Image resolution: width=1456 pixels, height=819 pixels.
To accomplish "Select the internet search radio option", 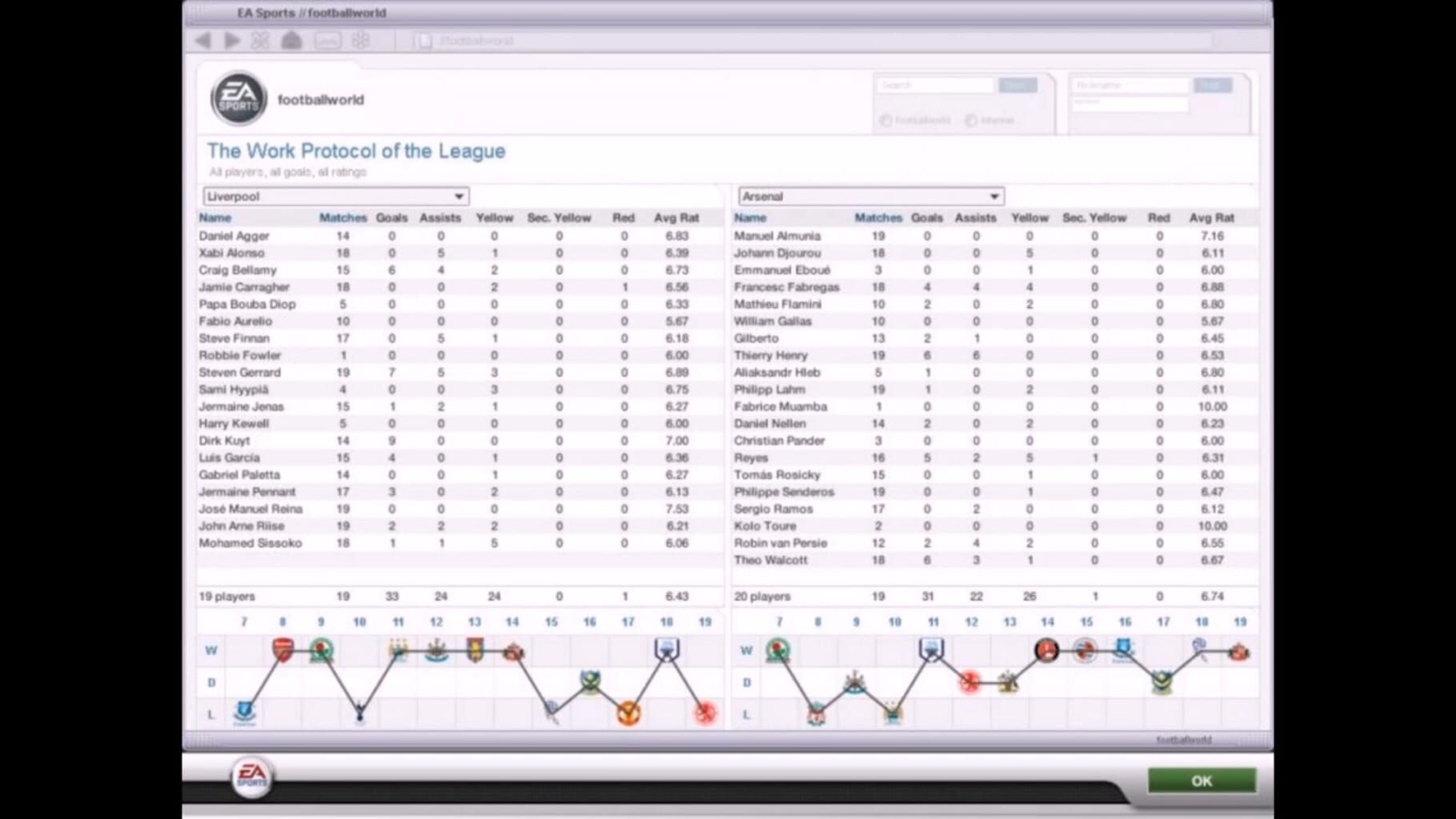I will click(x=971, y=121).
